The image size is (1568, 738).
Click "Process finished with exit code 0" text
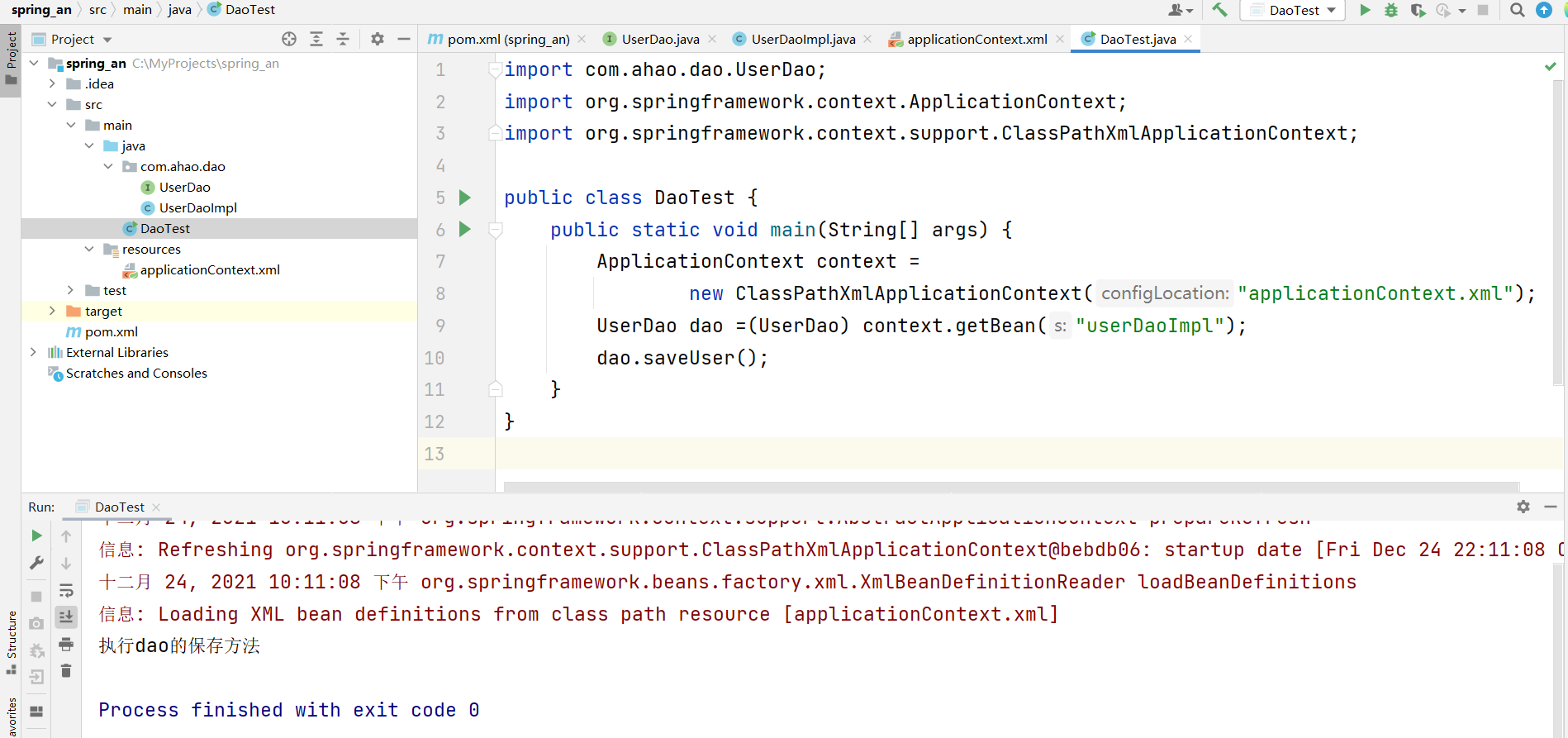[289, 710]
